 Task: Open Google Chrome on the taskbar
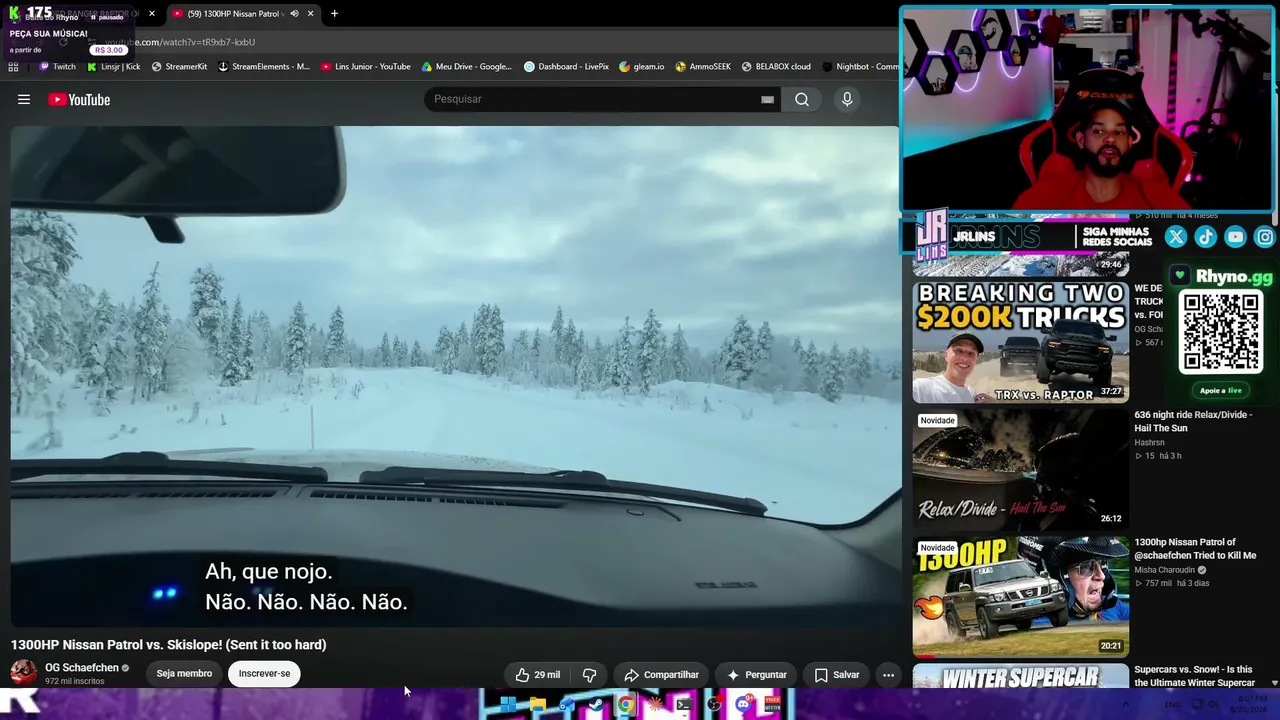[x=625, y=705]
